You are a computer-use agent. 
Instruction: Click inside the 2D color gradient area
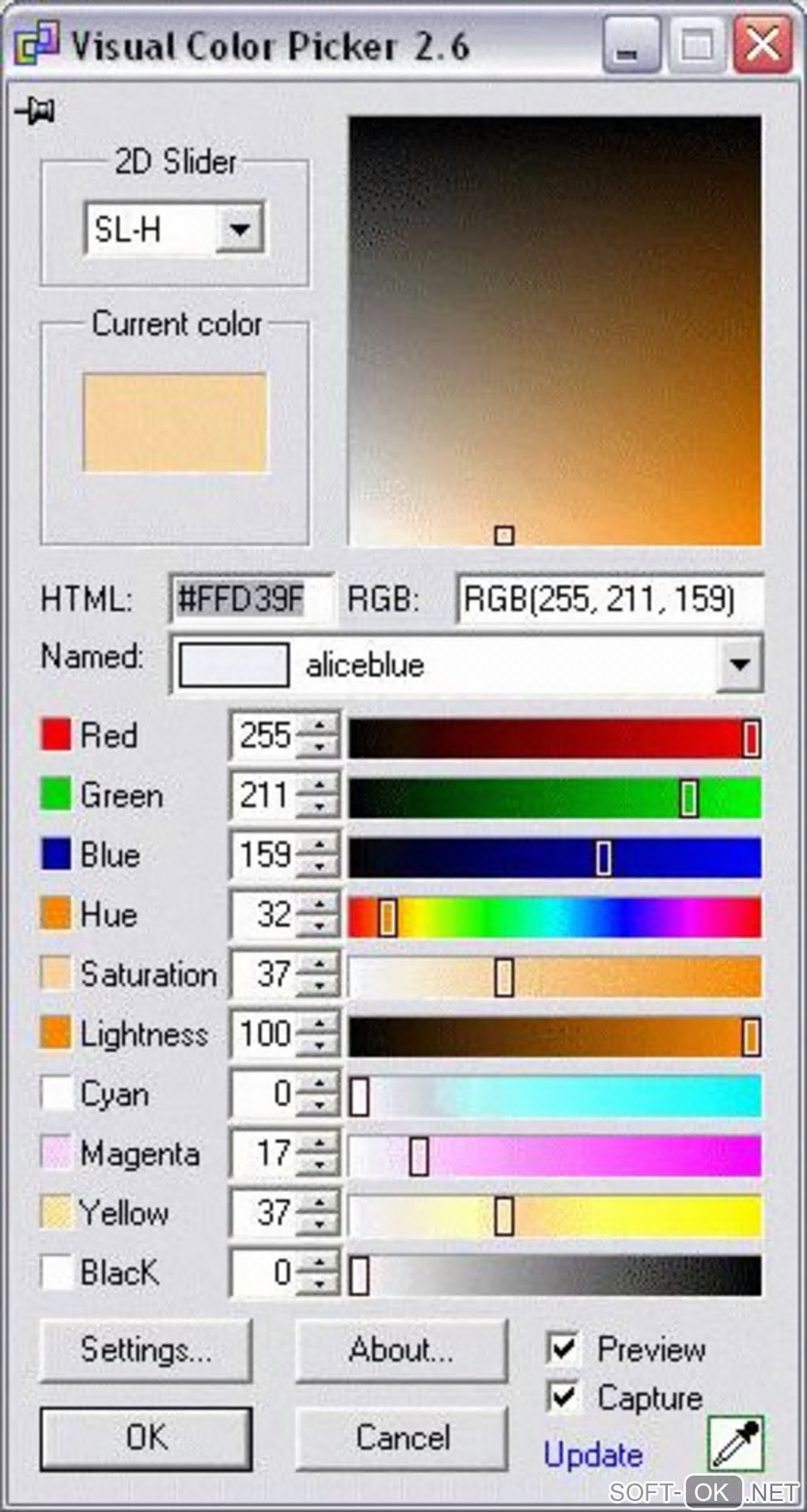click(555, 331)
